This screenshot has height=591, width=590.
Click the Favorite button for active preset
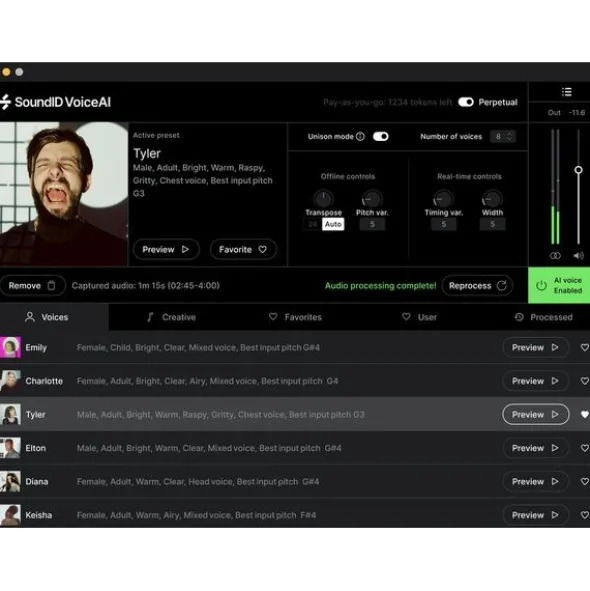point(244,250)
